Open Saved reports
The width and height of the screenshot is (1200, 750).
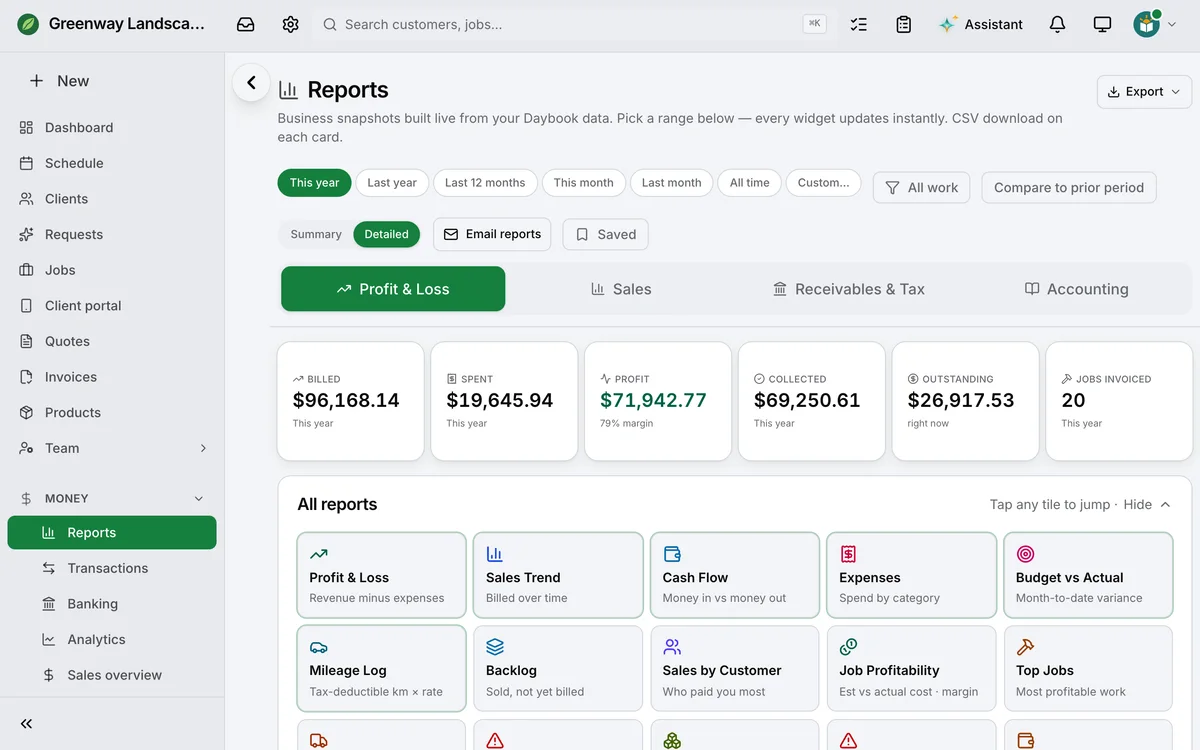pyautogui.click(x=606, y=234)
